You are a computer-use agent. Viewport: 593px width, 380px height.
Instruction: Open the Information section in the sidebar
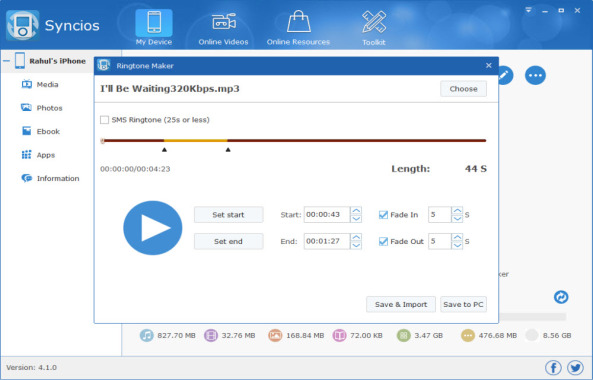[50, 178]
